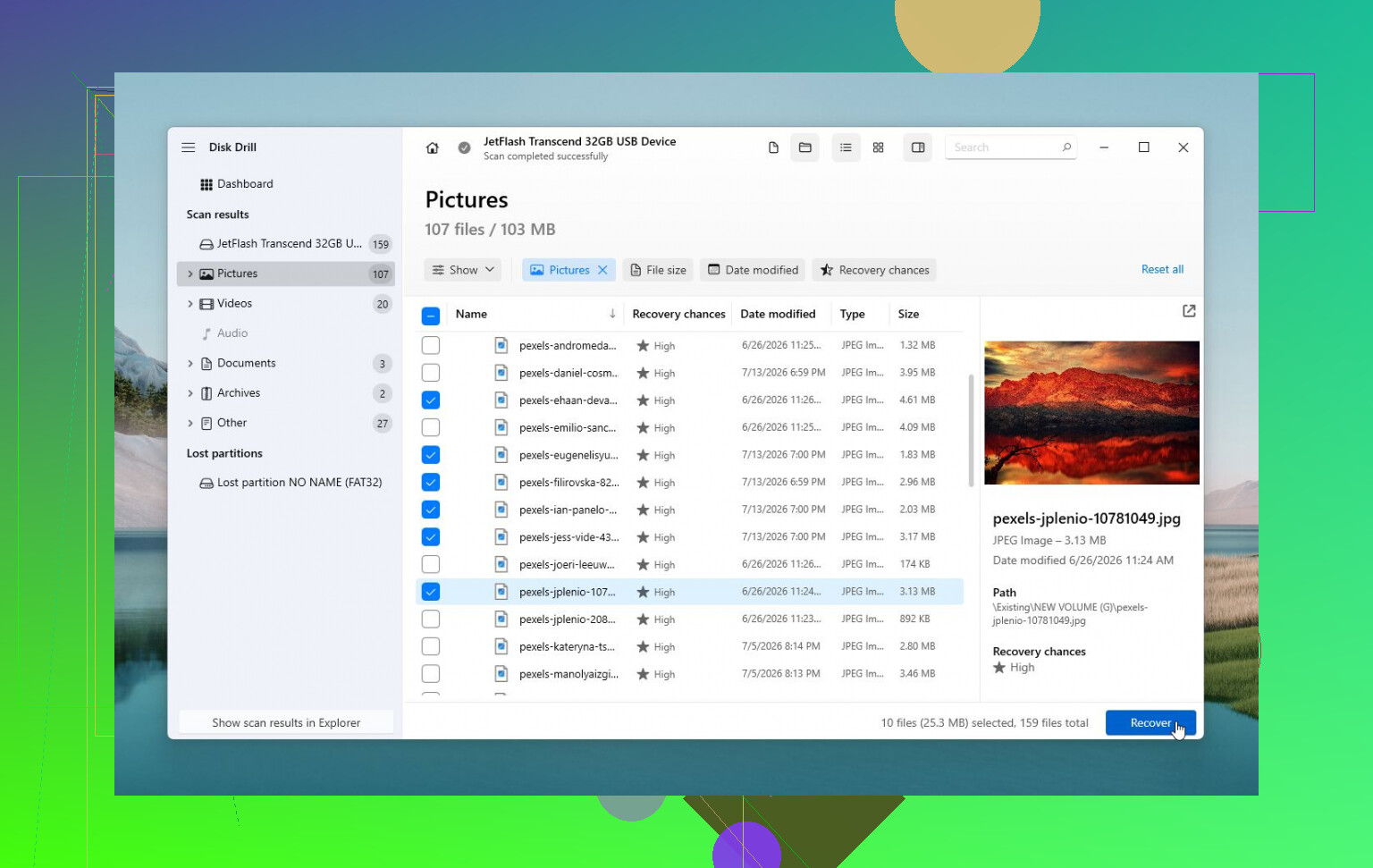Check the pexels-andromeda file checkbox

pyautogui.click(x=431, y=345)
